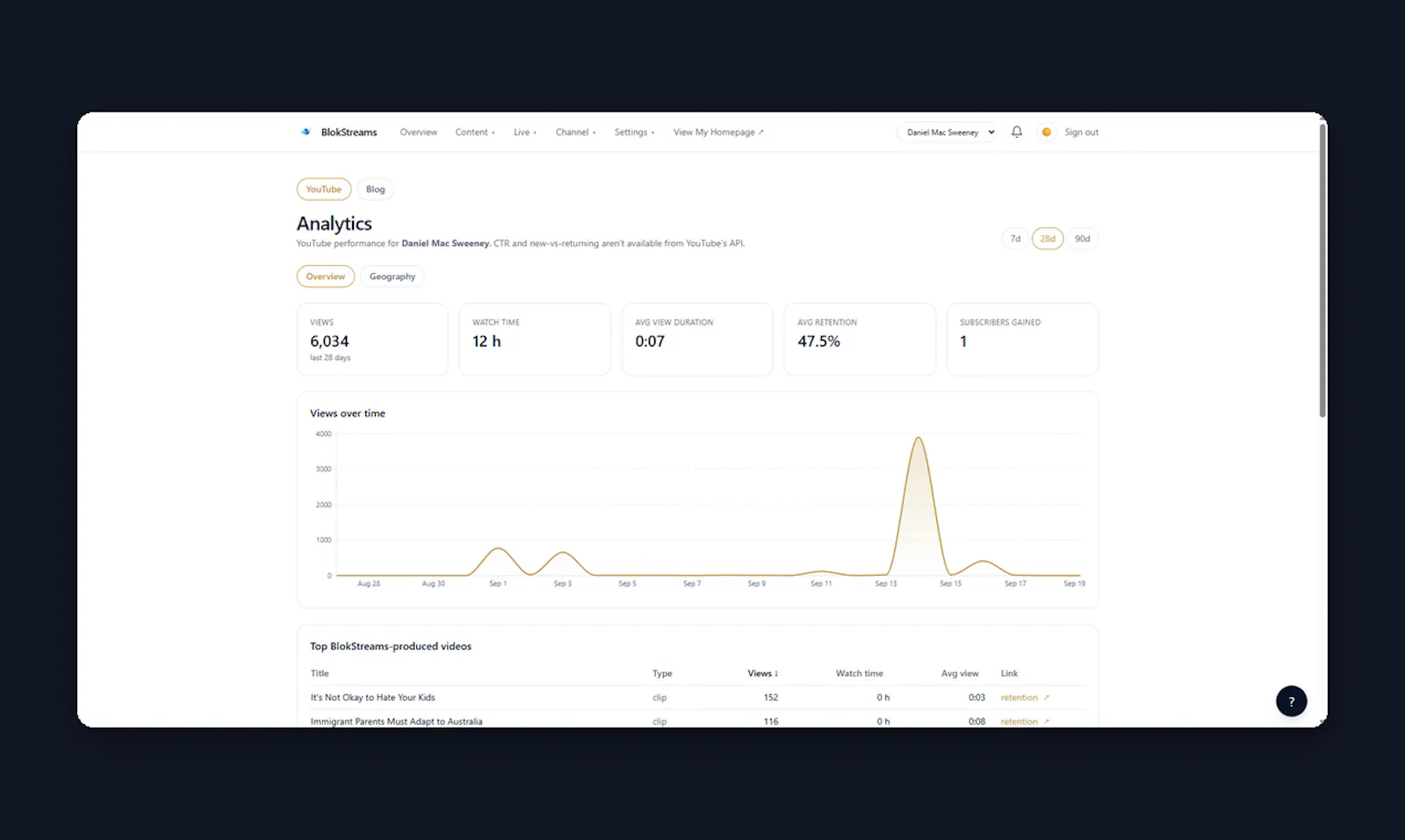
Task: Click the Watch time column header
Action: tap(859, 673)
